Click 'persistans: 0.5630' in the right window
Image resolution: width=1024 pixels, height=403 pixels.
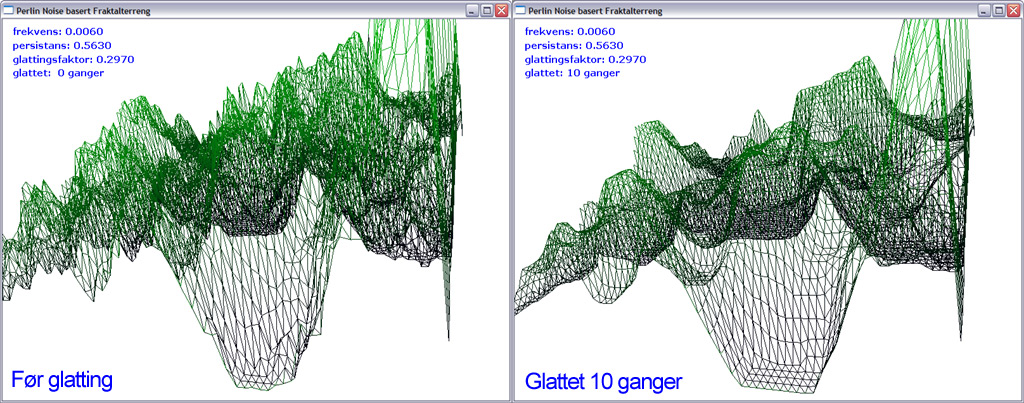[x=574, y=46]
